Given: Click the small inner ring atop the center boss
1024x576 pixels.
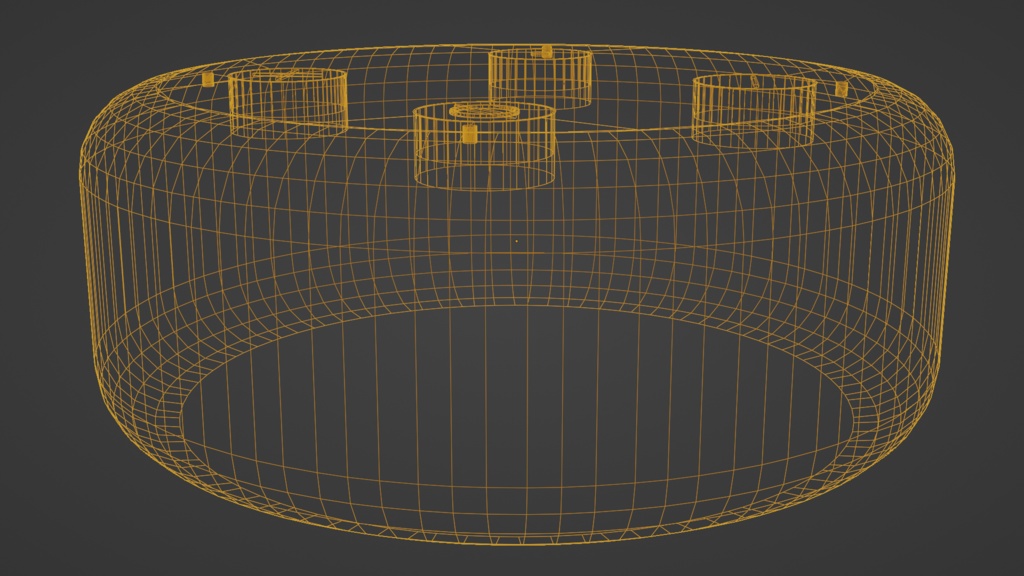Looking at the screenshot, I should (484, 110).
